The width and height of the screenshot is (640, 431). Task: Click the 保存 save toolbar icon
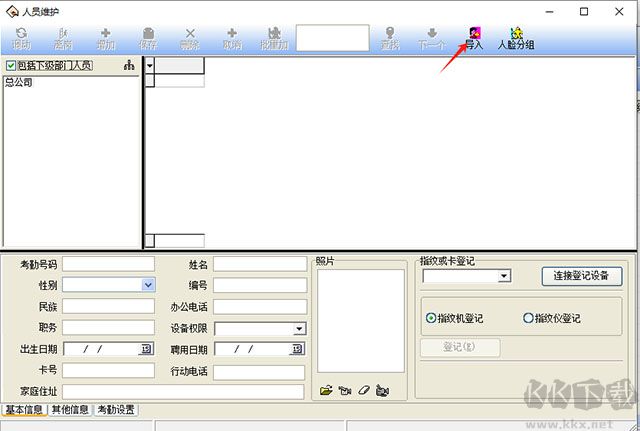[x=148, y=38]
